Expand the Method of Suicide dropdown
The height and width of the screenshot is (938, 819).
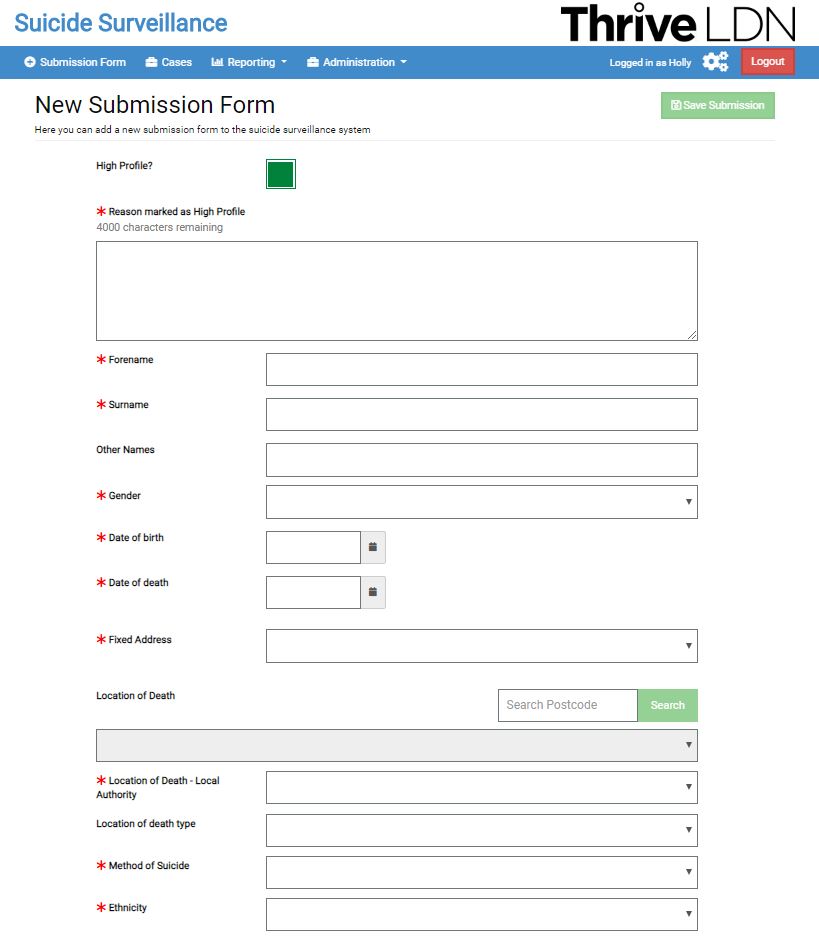481,872
